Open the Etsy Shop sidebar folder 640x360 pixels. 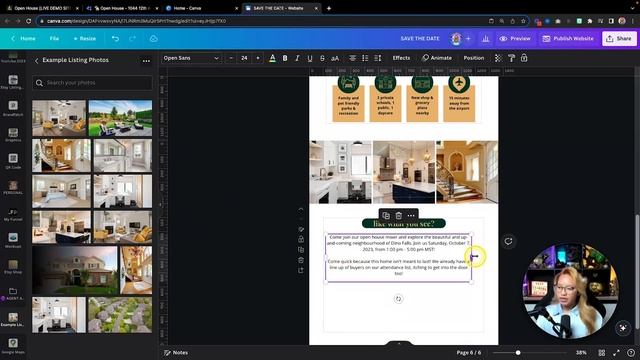click(x=13, y=267)
